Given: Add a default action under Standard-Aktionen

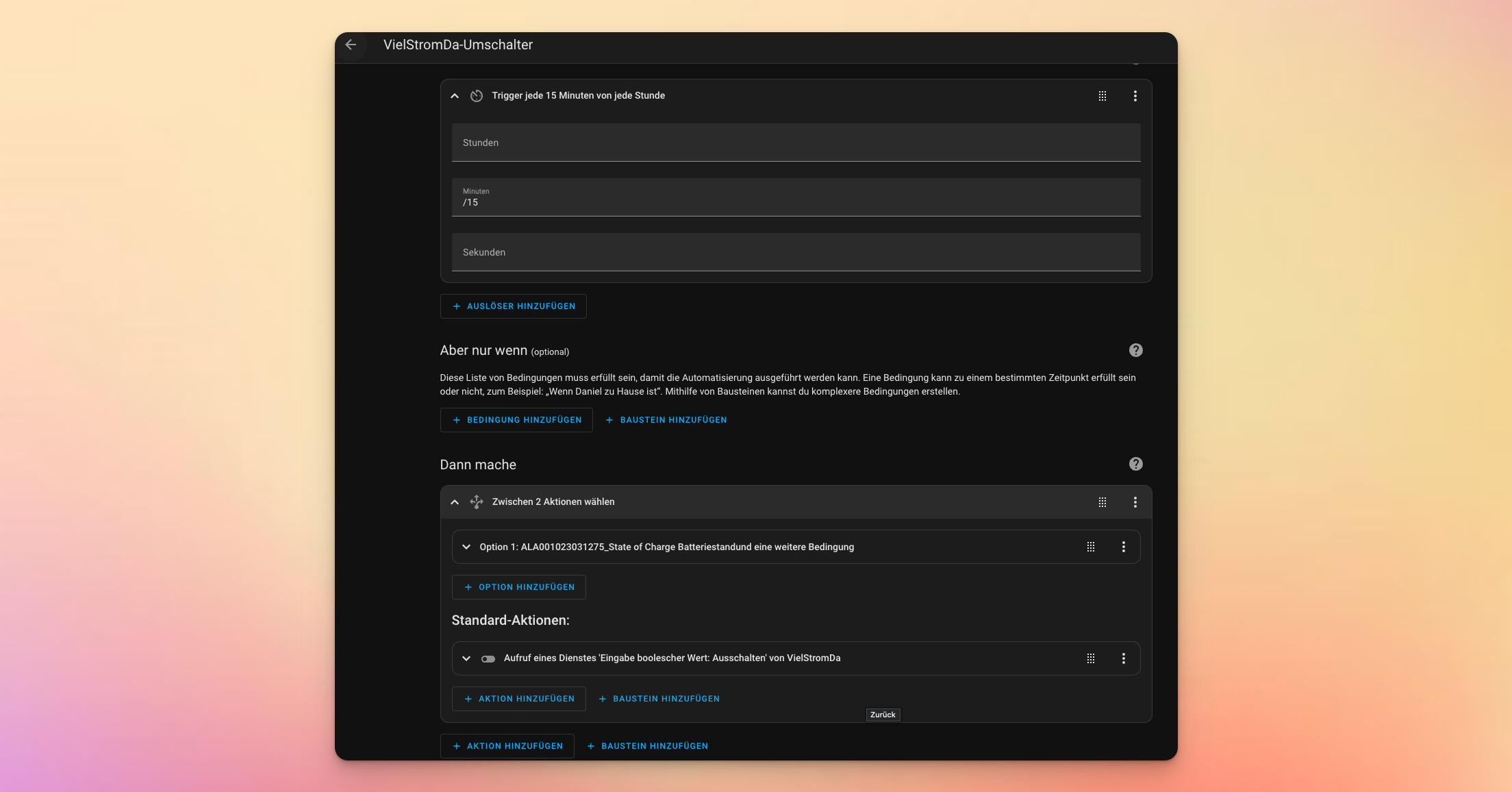Looking at the screenshot, I should (x=519, y=699).
